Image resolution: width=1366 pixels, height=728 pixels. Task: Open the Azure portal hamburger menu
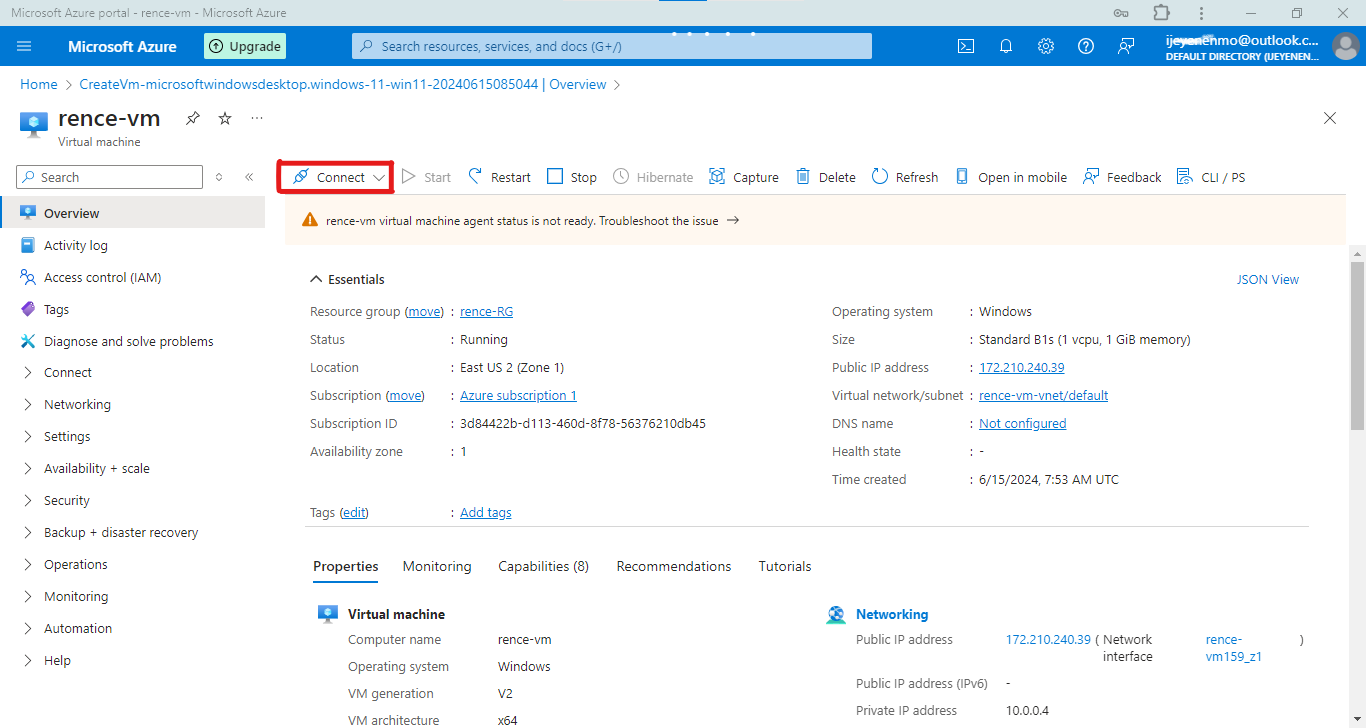point(25,46)
